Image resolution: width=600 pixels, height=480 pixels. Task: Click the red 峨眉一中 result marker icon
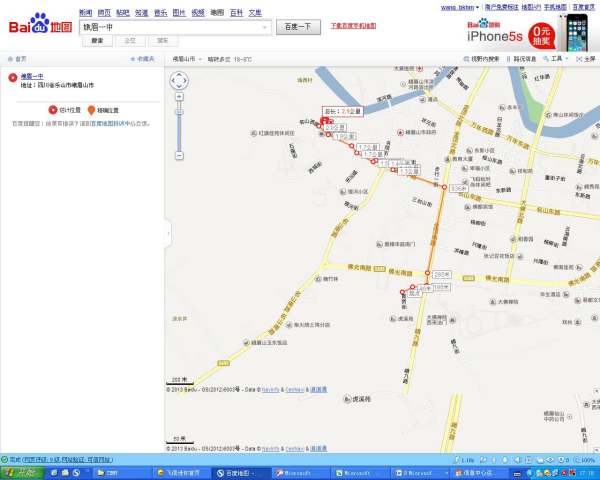(x=12, y=77)
